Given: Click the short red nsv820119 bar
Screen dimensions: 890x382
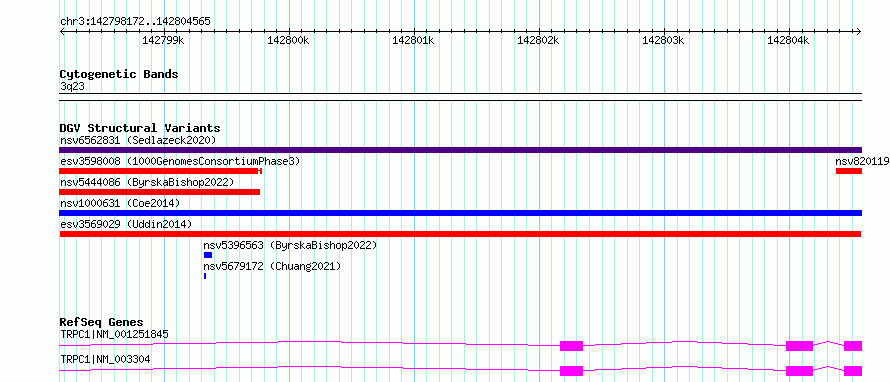Looking at the screenshot, I should 849,171.
